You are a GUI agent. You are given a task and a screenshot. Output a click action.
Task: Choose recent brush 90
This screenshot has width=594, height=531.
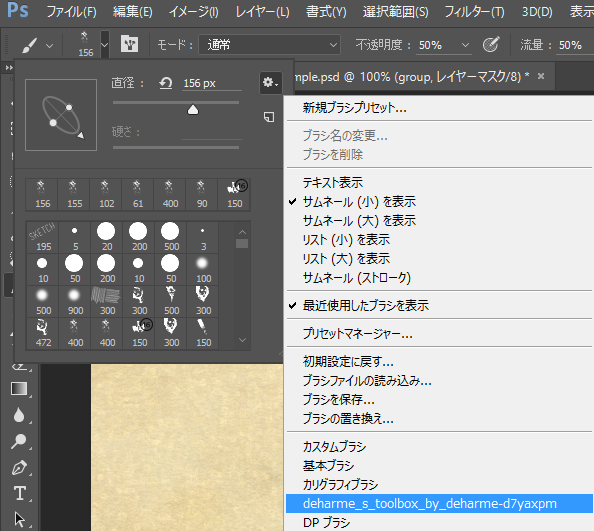[x=202, y=194]
